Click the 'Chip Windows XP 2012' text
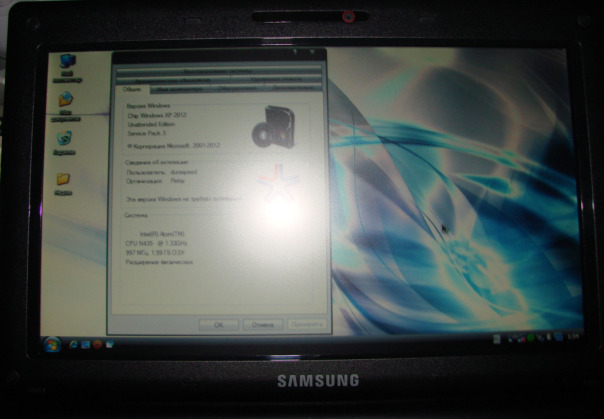The image size is (604, 419). (157, 116)
